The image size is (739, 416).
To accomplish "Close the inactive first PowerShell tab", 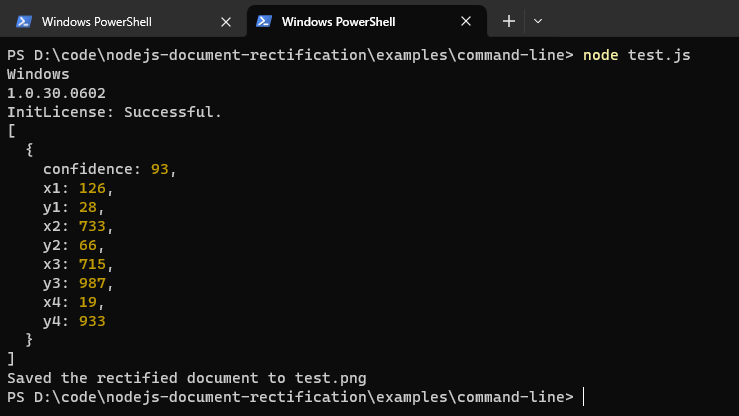I will [x=227, y=21].
